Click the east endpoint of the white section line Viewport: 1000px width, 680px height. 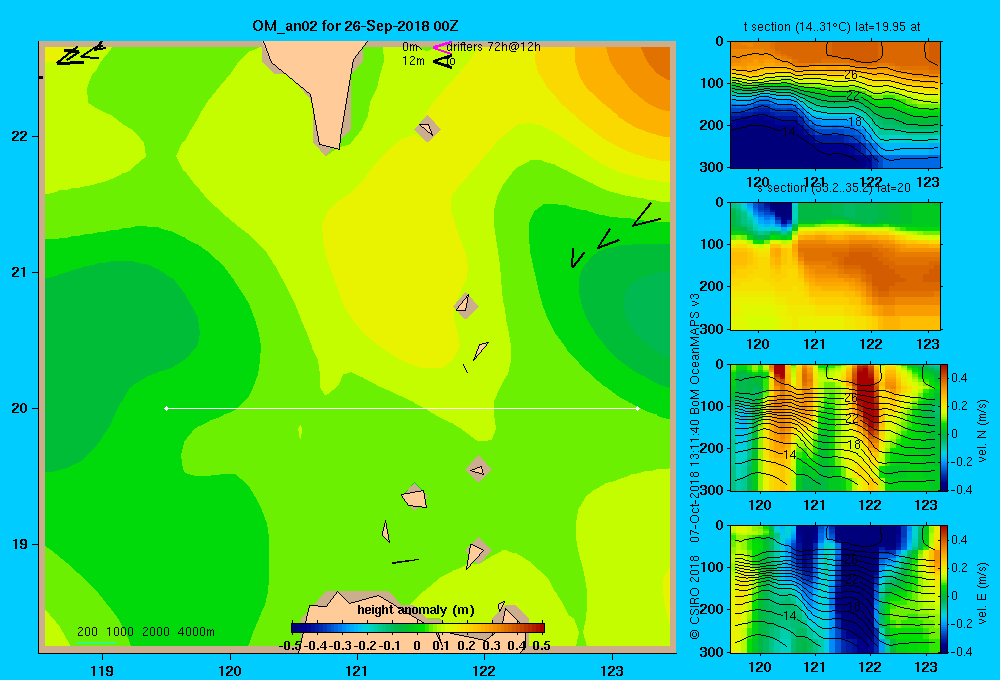[x=638, y=408]
